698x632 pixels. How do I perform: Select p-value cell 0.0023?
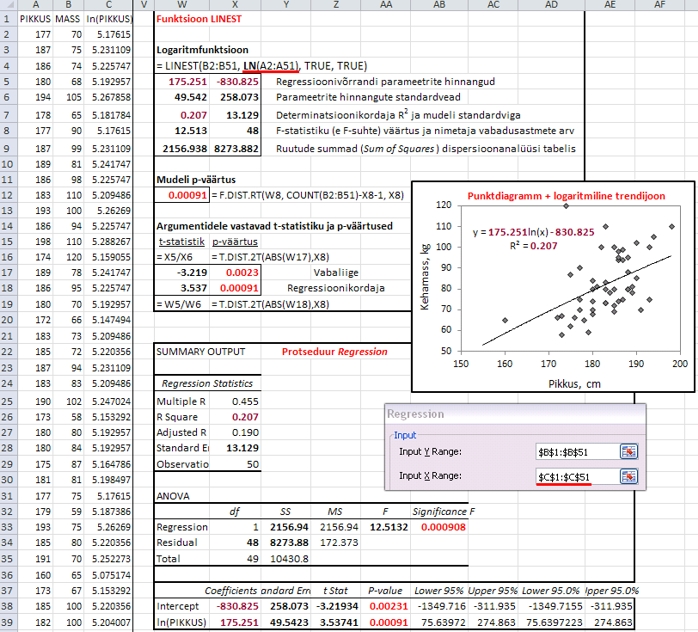click(x=235, y=272)
